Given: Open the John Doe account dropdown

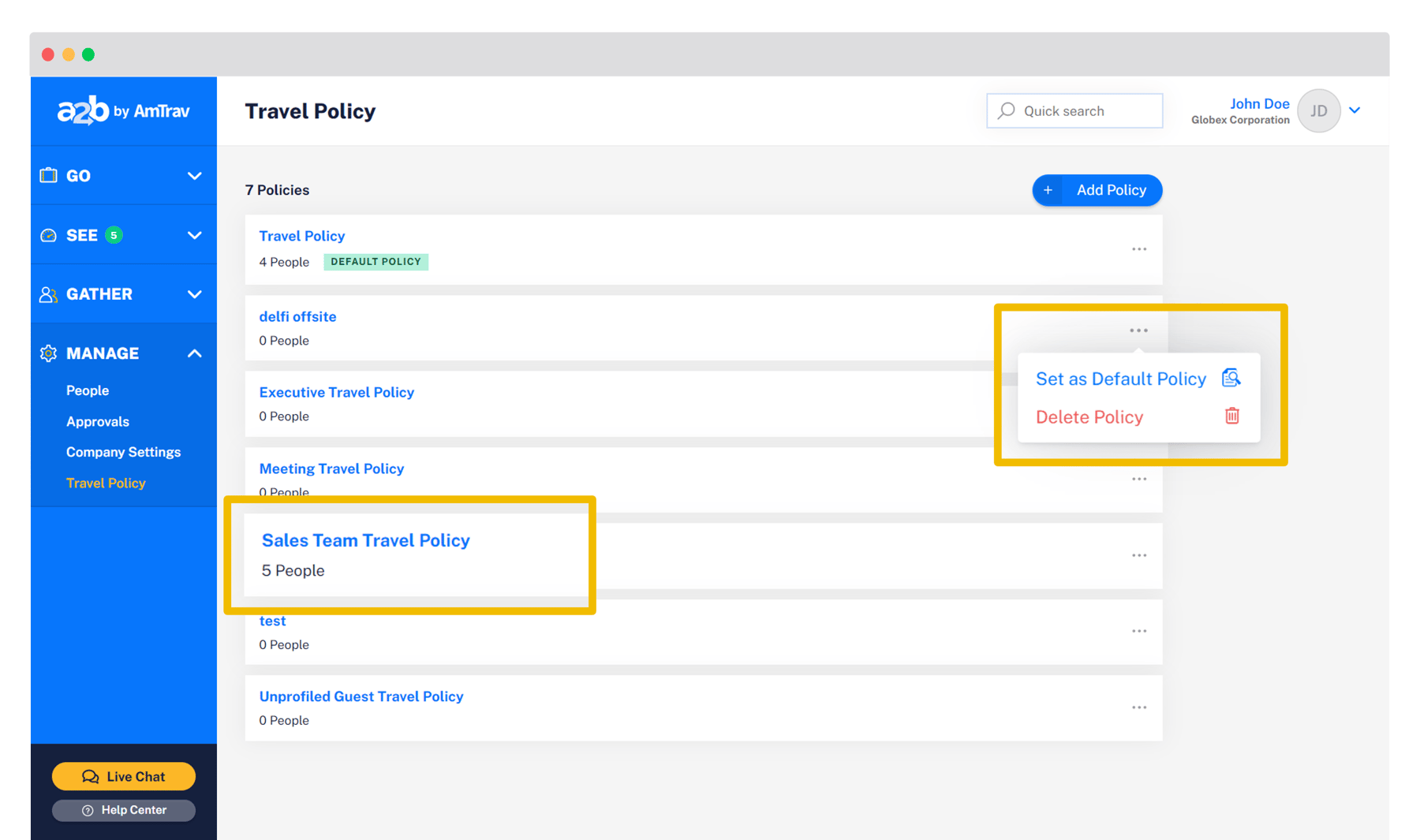Looking at the screenshot, I should coord(1355,110).
